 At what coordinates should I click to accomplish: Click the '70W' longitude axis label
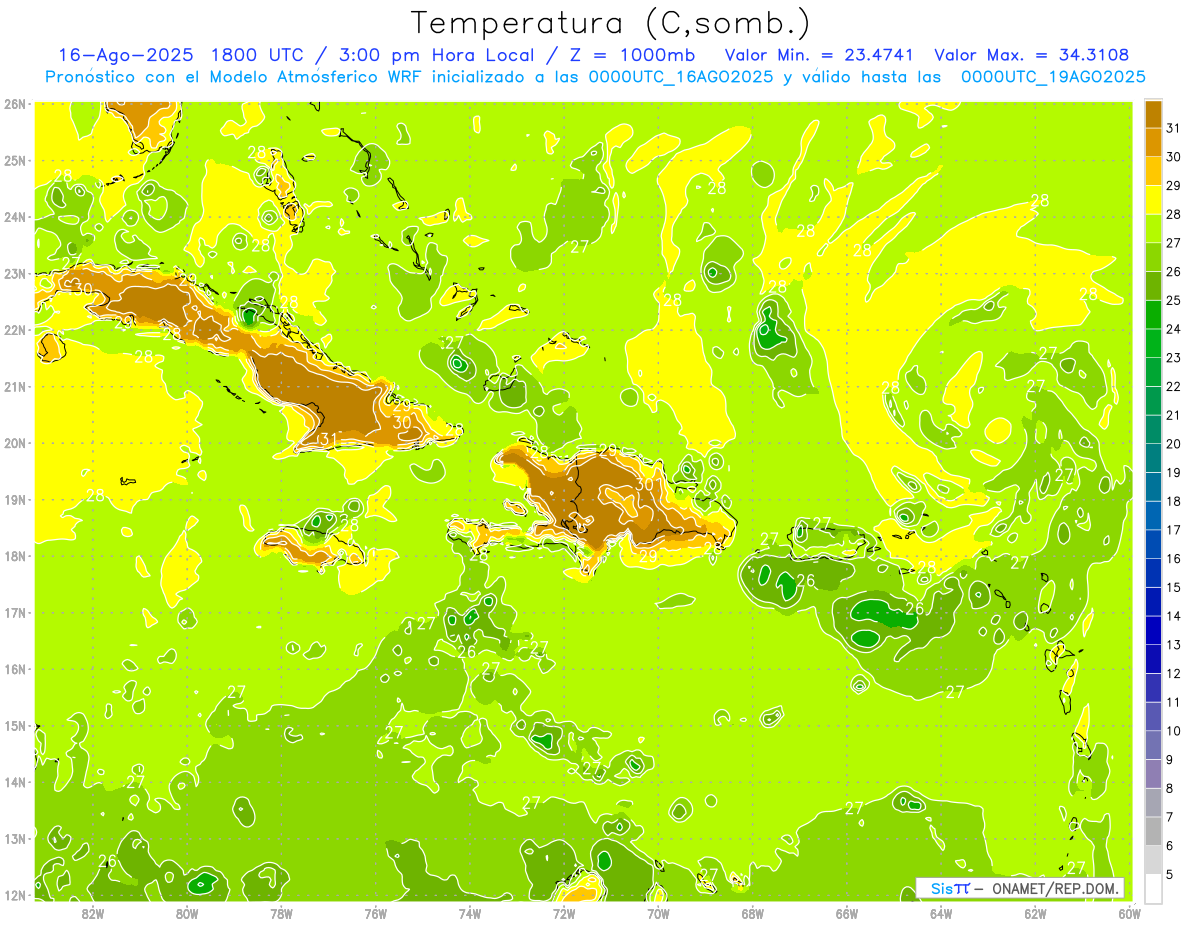[x=658, y=913]
